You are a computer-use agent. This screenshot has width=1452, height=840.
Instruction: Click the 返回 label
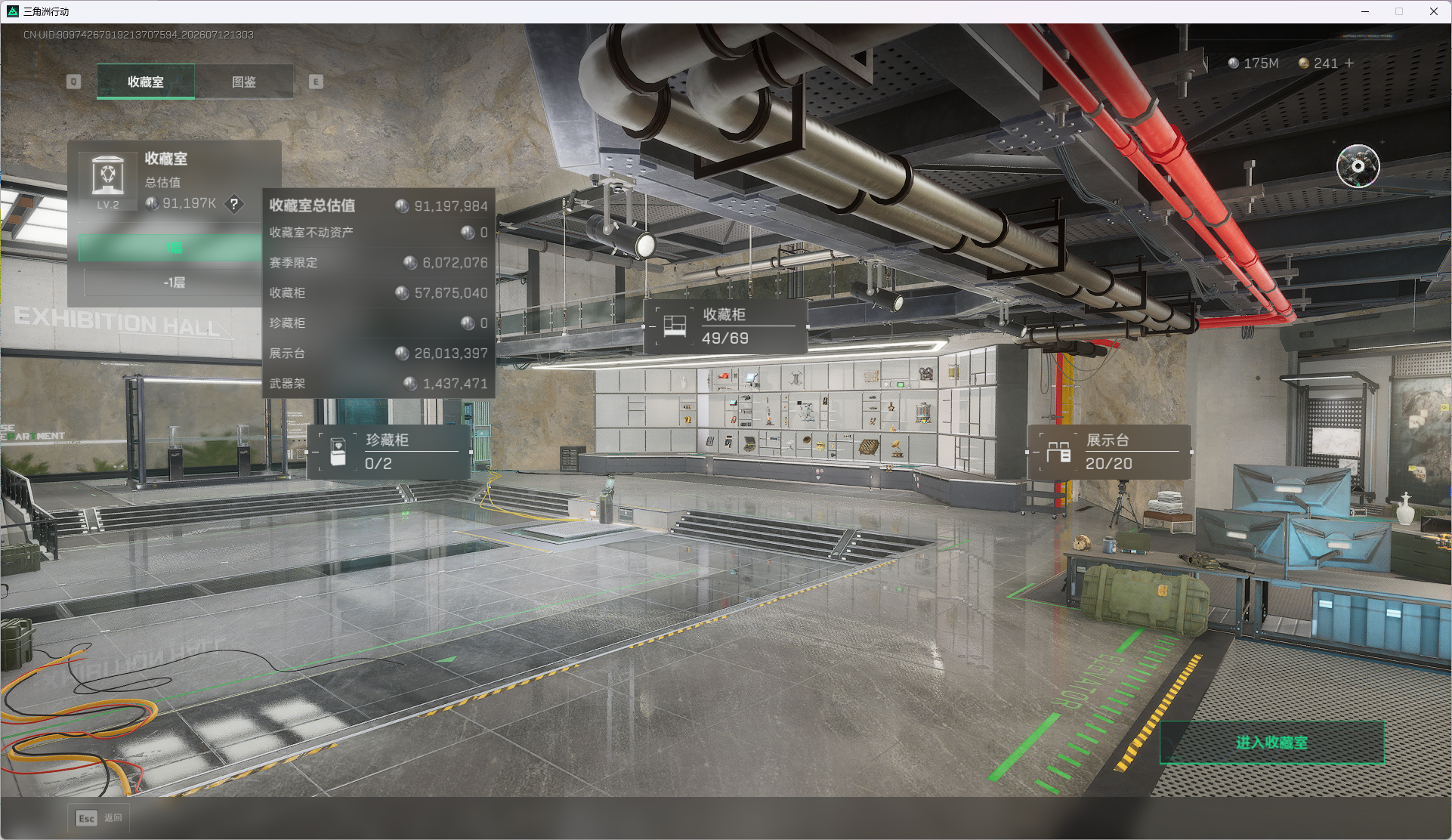(x=113, y=818)
